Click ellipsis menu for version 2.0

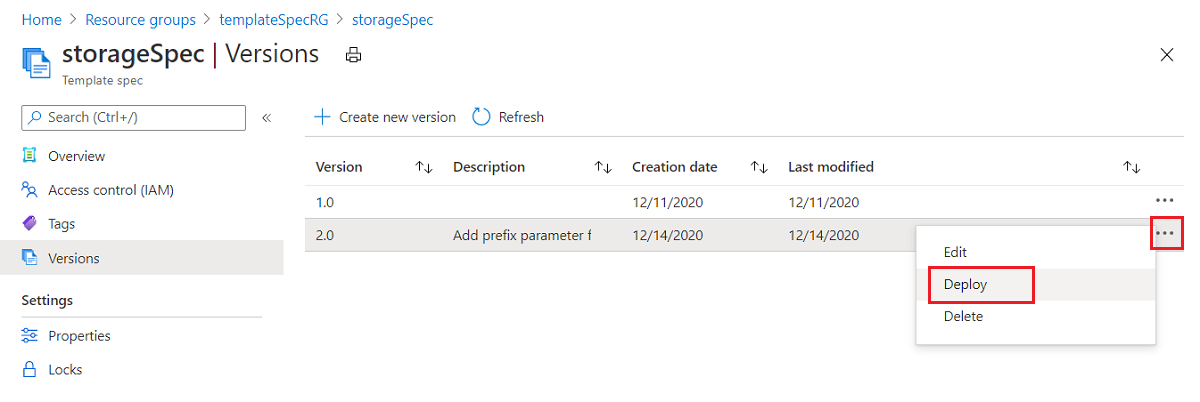tap(1166, 235)
